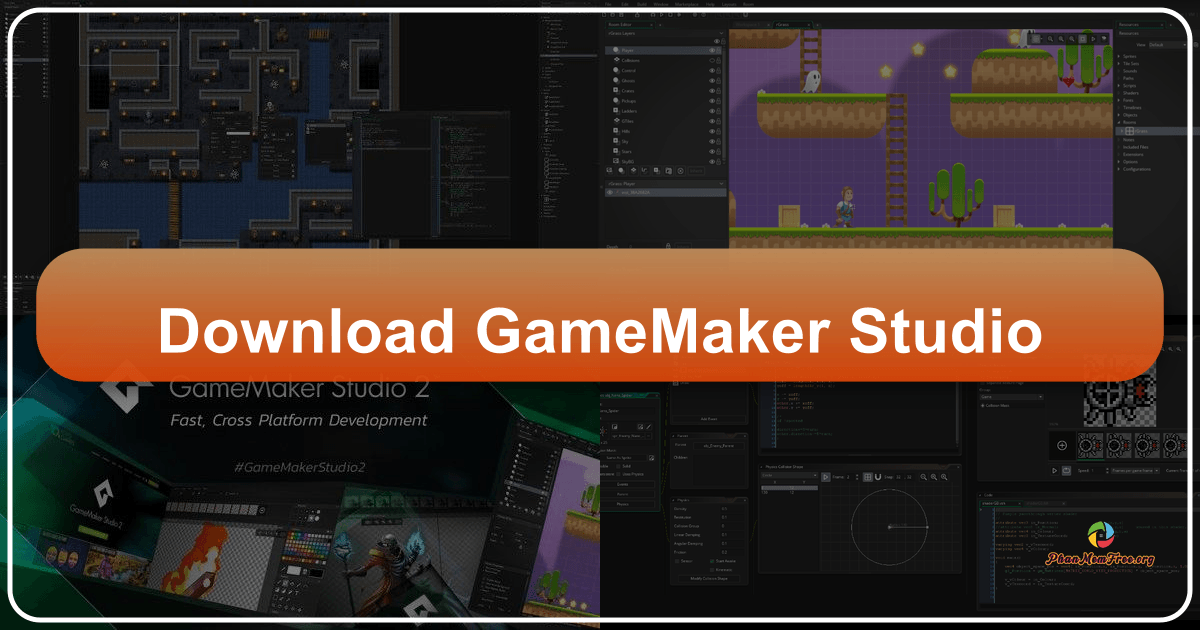The image size is (1200, 630).
Task: Lock the Player layer
Action: 719,50
